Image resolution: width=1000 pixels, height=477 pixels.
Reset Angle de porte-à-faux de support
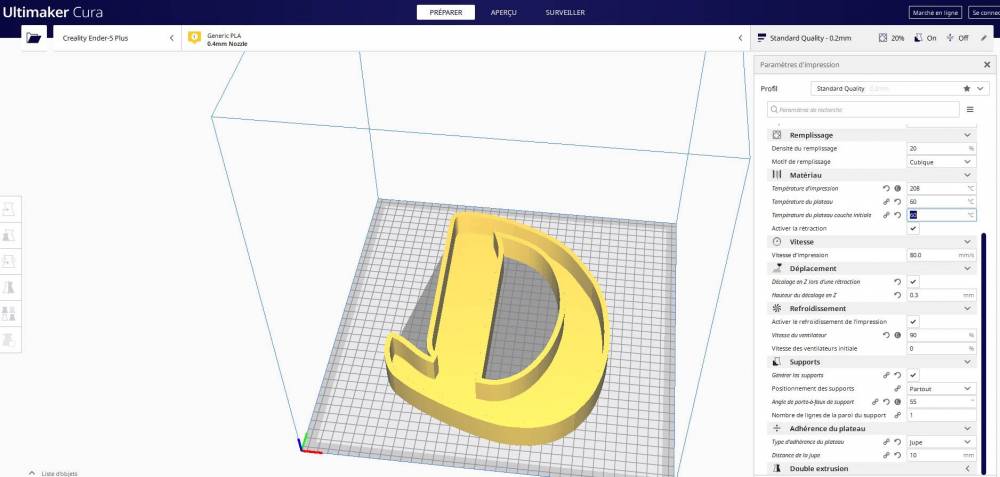pos(886,402)
